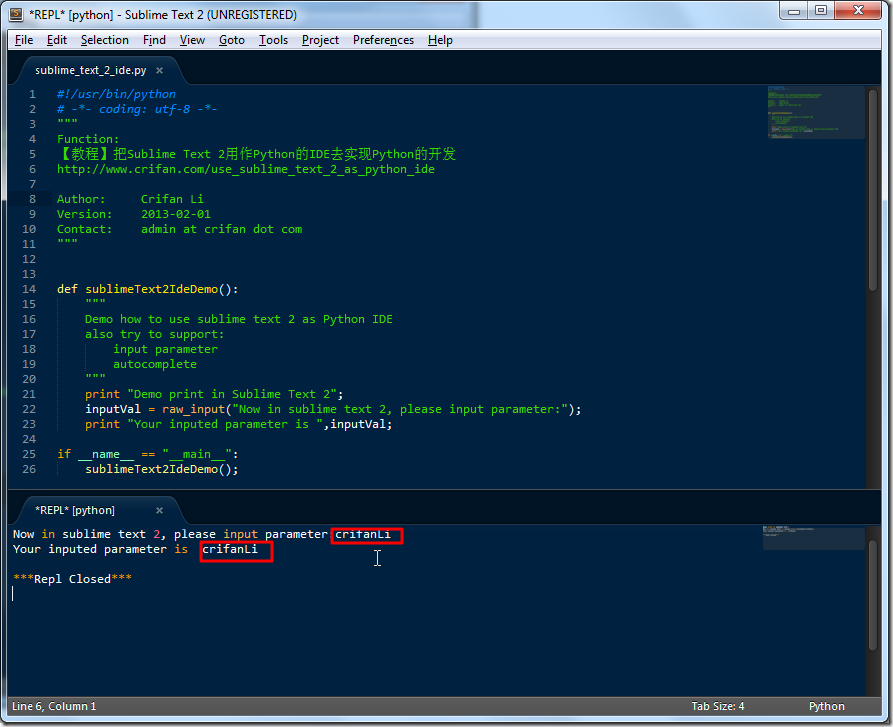The image size is (893, 727).
Task: Close the *REPL* [python] tab
Action: (159, 510)
